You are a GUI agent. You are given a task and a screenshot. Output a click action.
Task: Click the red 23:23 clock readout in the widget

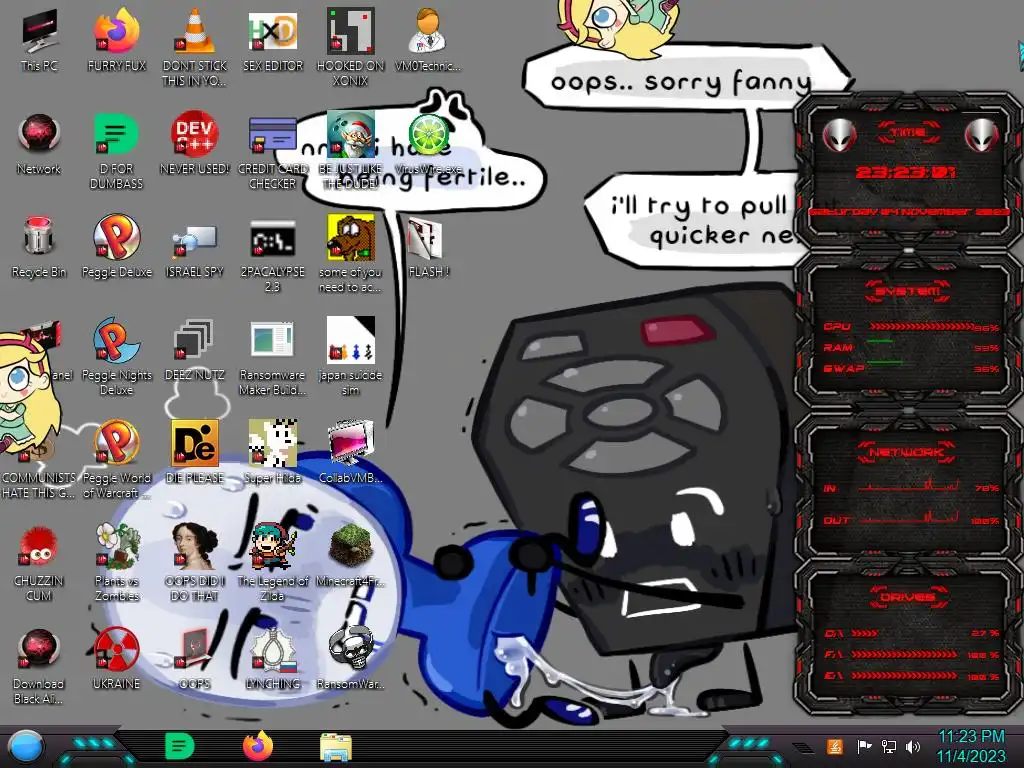click(x=905, y=172)
